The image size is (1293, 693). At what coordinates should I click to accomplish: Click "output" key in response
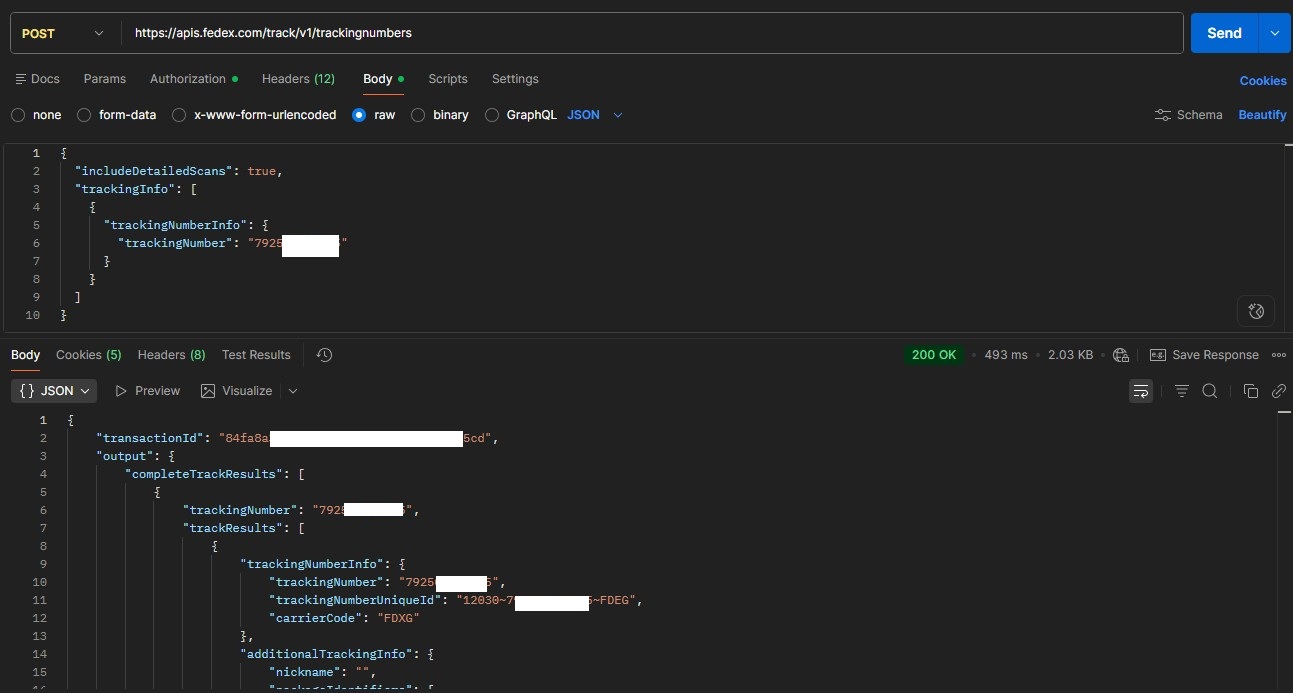[x=125, y=456]
